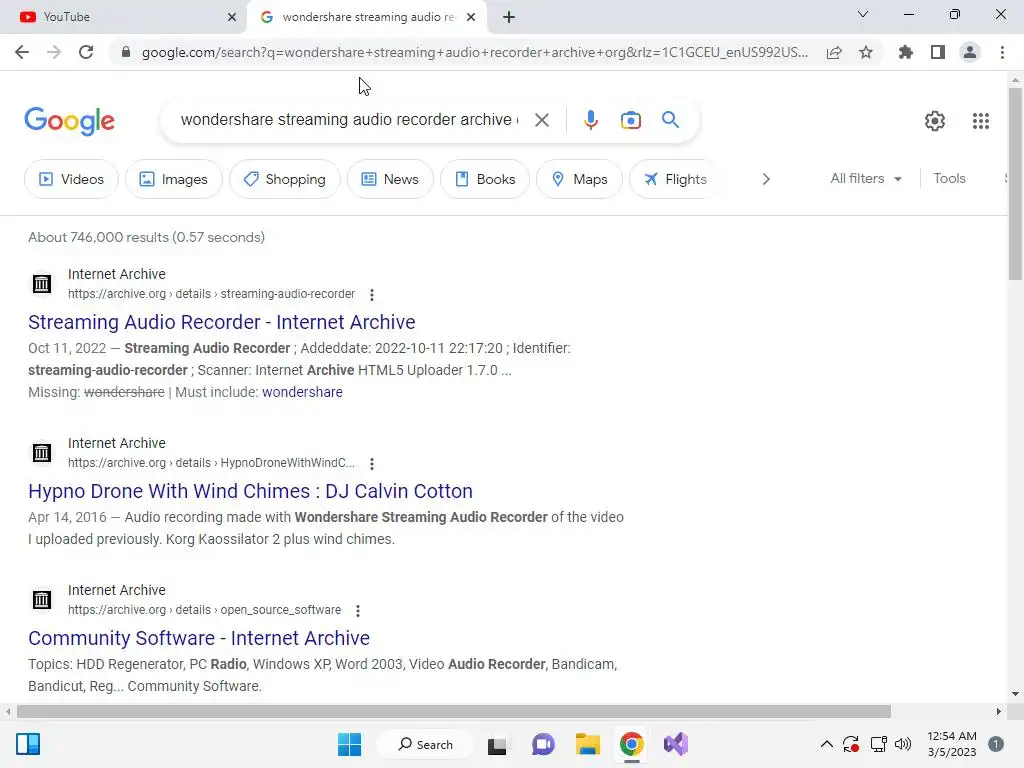Open tab search dropdown arrow

point(863,14)
